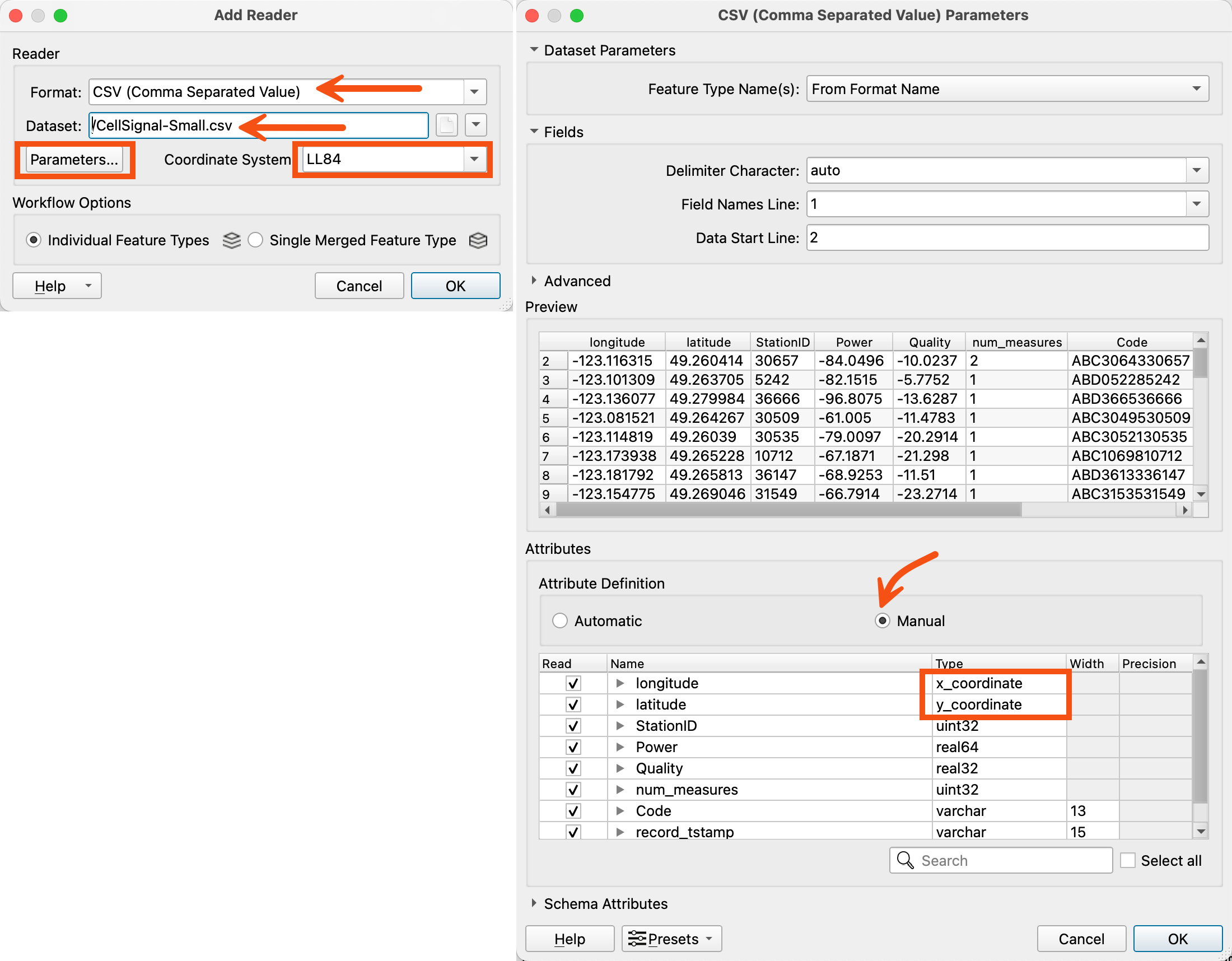Screen dimensions: 1232x961
Task: Click OK in Add Reader window
Action: (x=455, y=286)
